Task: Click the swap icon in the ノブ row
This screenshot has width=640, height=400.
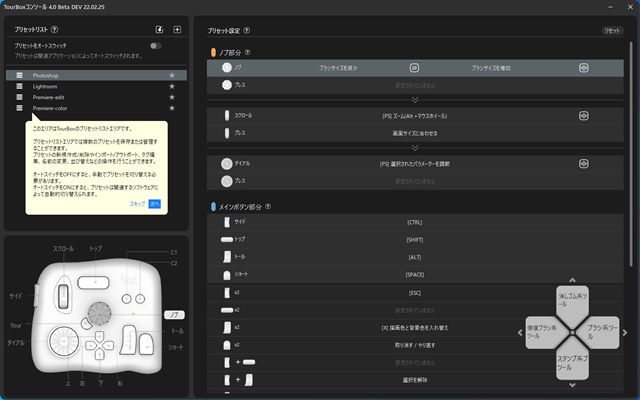Action: coord(414,68)
